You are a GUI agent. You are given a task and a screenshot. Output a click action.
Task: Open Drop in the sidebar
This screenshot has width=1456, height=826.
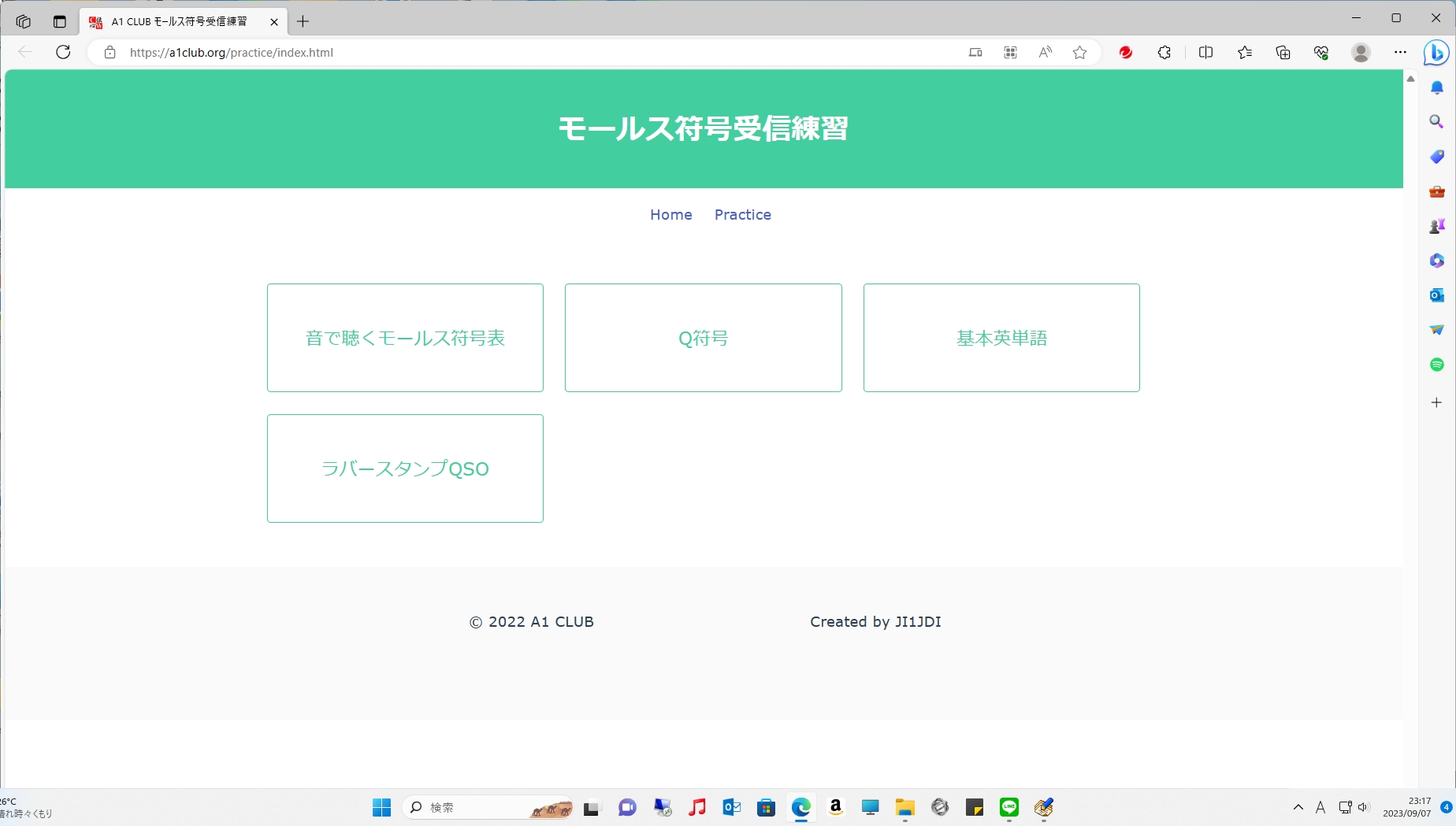(1437, 330)
